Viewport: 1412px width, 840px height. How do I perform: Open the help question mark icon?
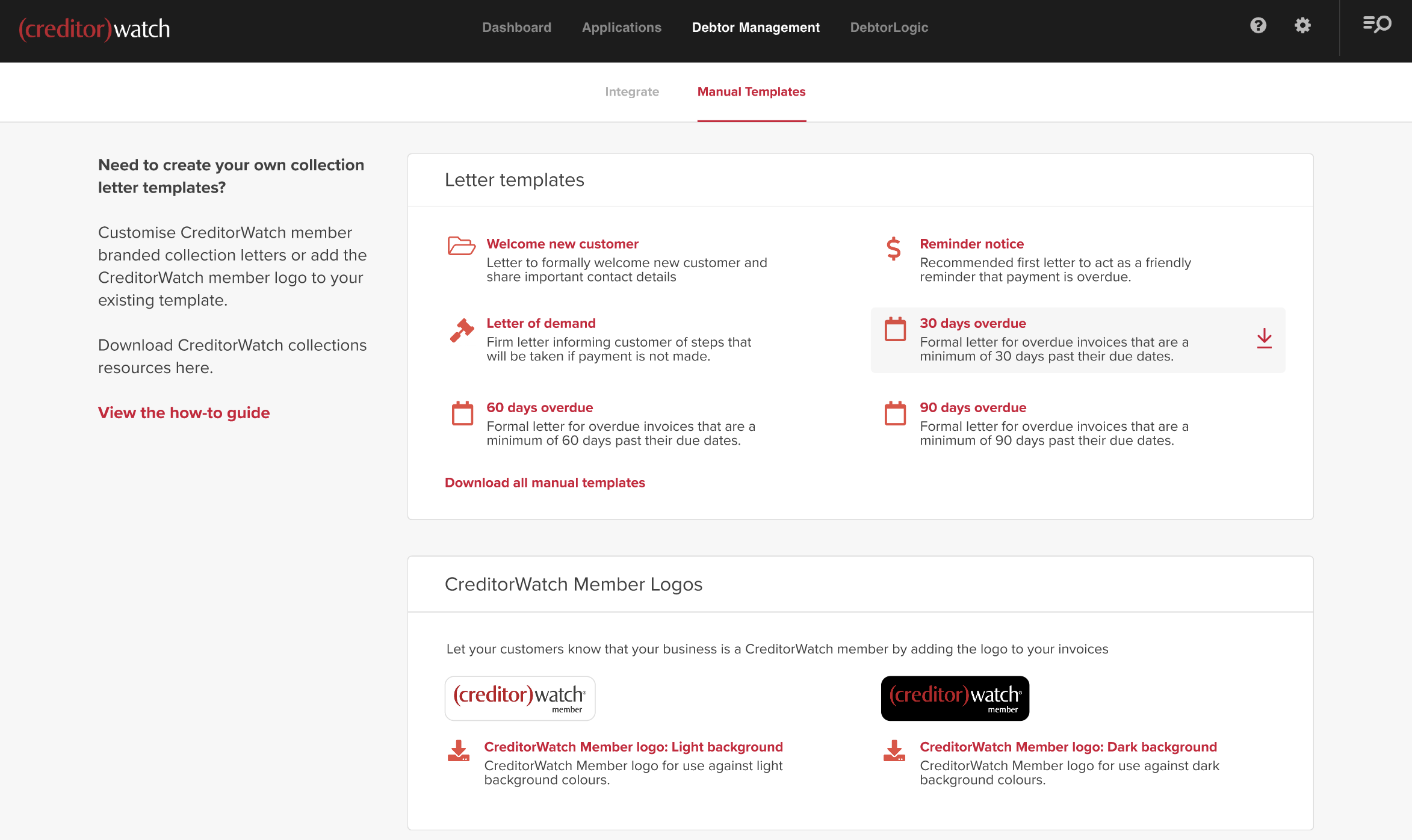[x=1258, y=25]
